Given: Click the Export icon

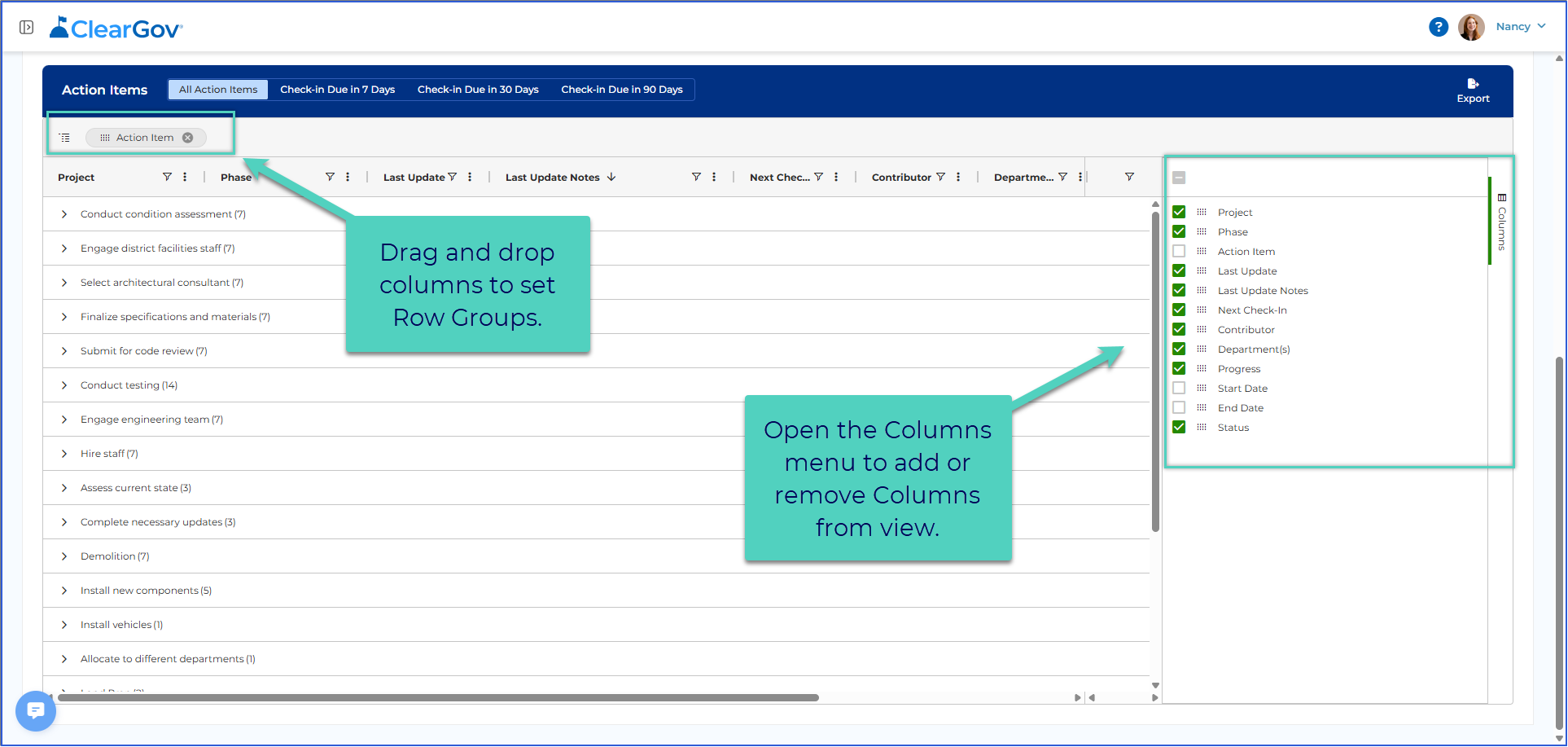Looking at the screenshot, I should click(1473, 84).
